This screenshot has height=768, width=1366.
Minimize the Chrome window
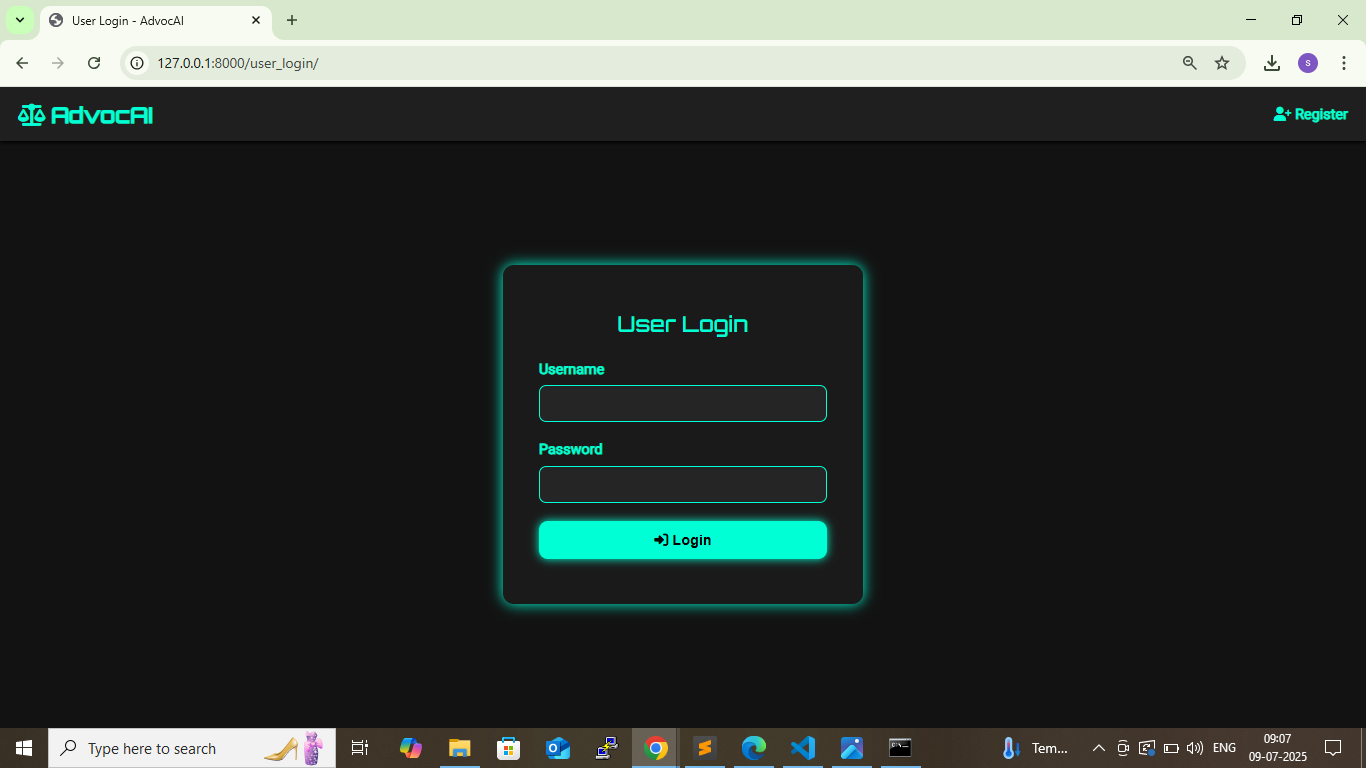1251,20
